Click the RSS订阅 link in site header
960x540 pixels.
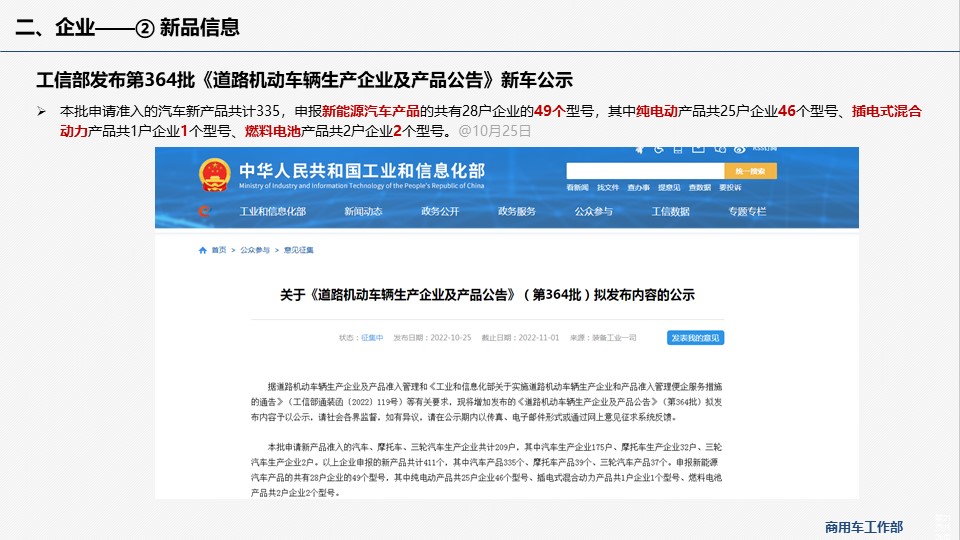(x=765, y=149)
